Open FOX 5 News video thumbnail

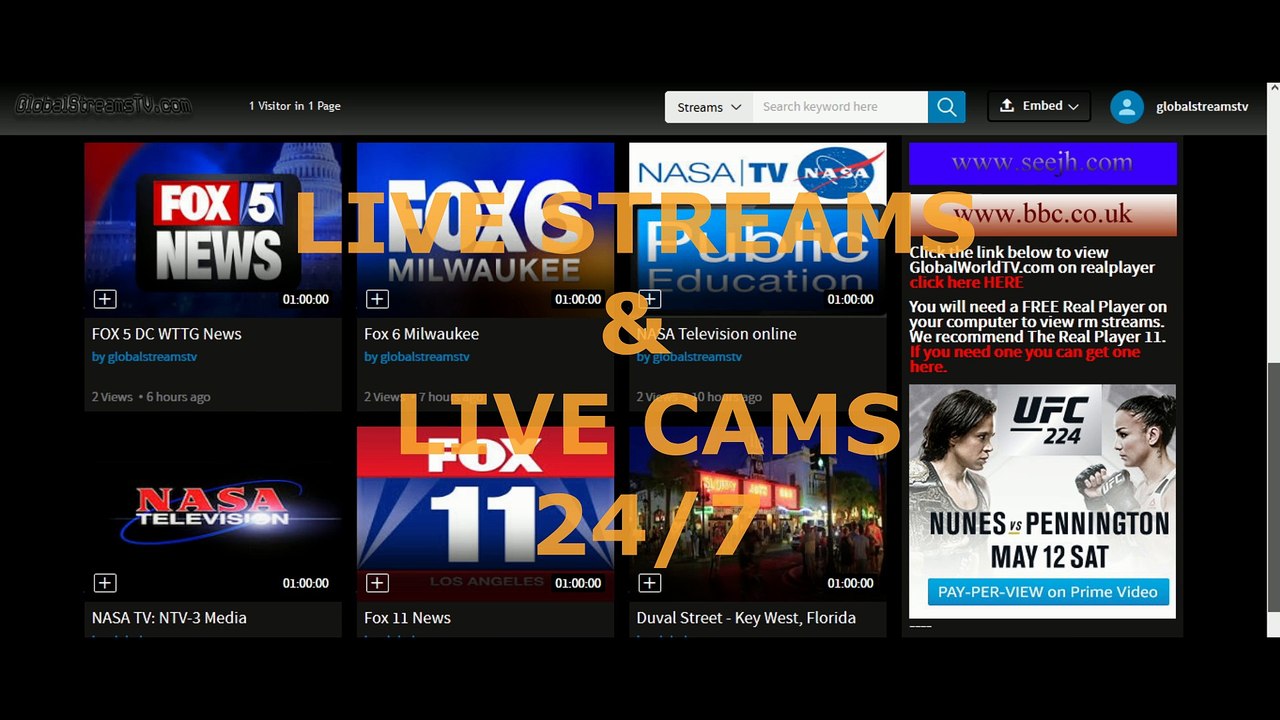[213, 230]
